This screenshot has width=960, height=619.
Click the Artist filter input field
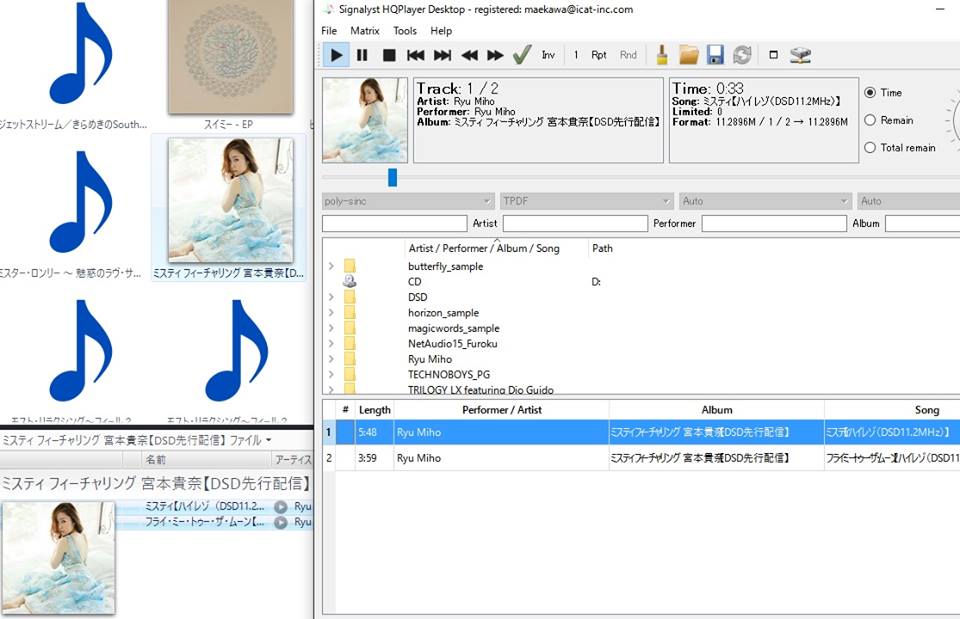pos(575,223)
